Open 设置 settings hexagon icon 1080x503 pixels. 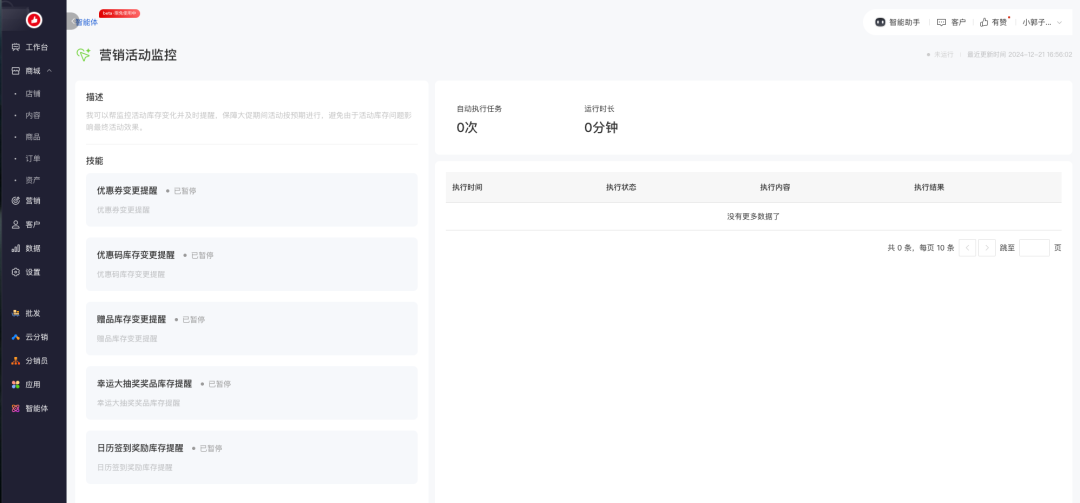[16, 272]
